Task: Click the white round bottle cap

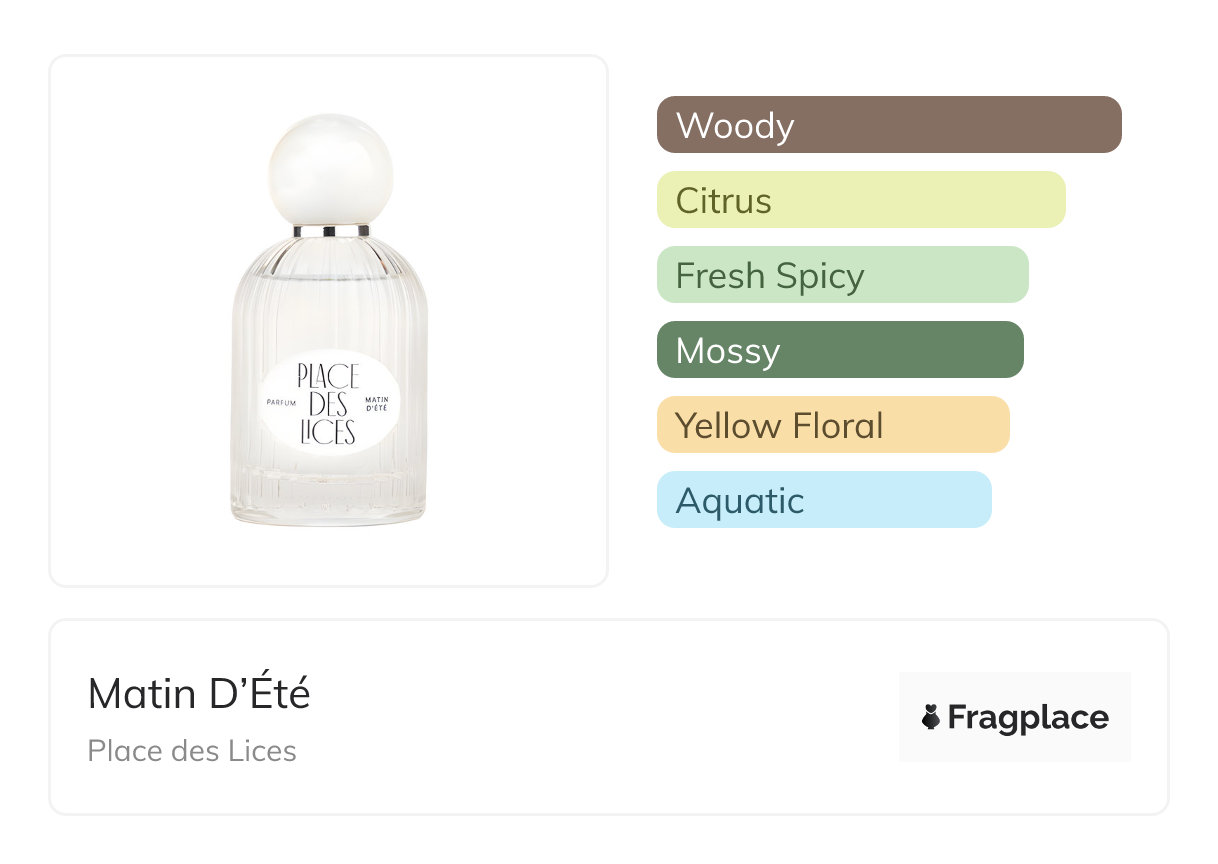Action: tap(331, 171)
